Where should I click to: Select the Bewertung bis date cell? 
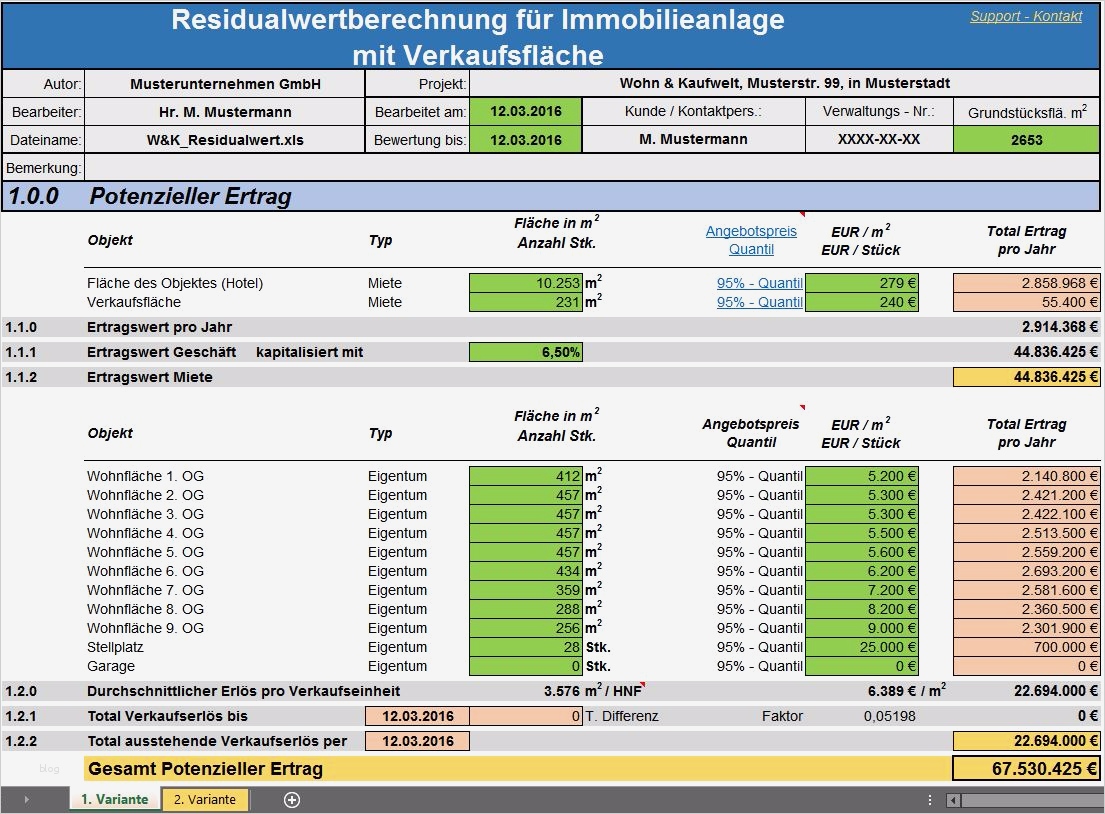point(525,139)
